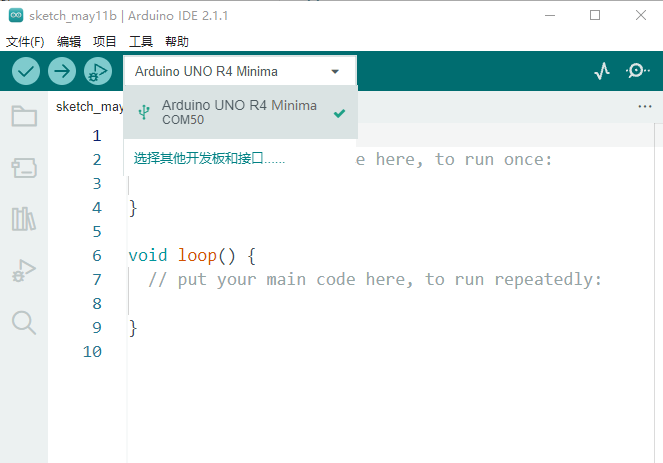
Task: Open the 编辑 menu
Action: pyautogui.click(x=68, y=41)
